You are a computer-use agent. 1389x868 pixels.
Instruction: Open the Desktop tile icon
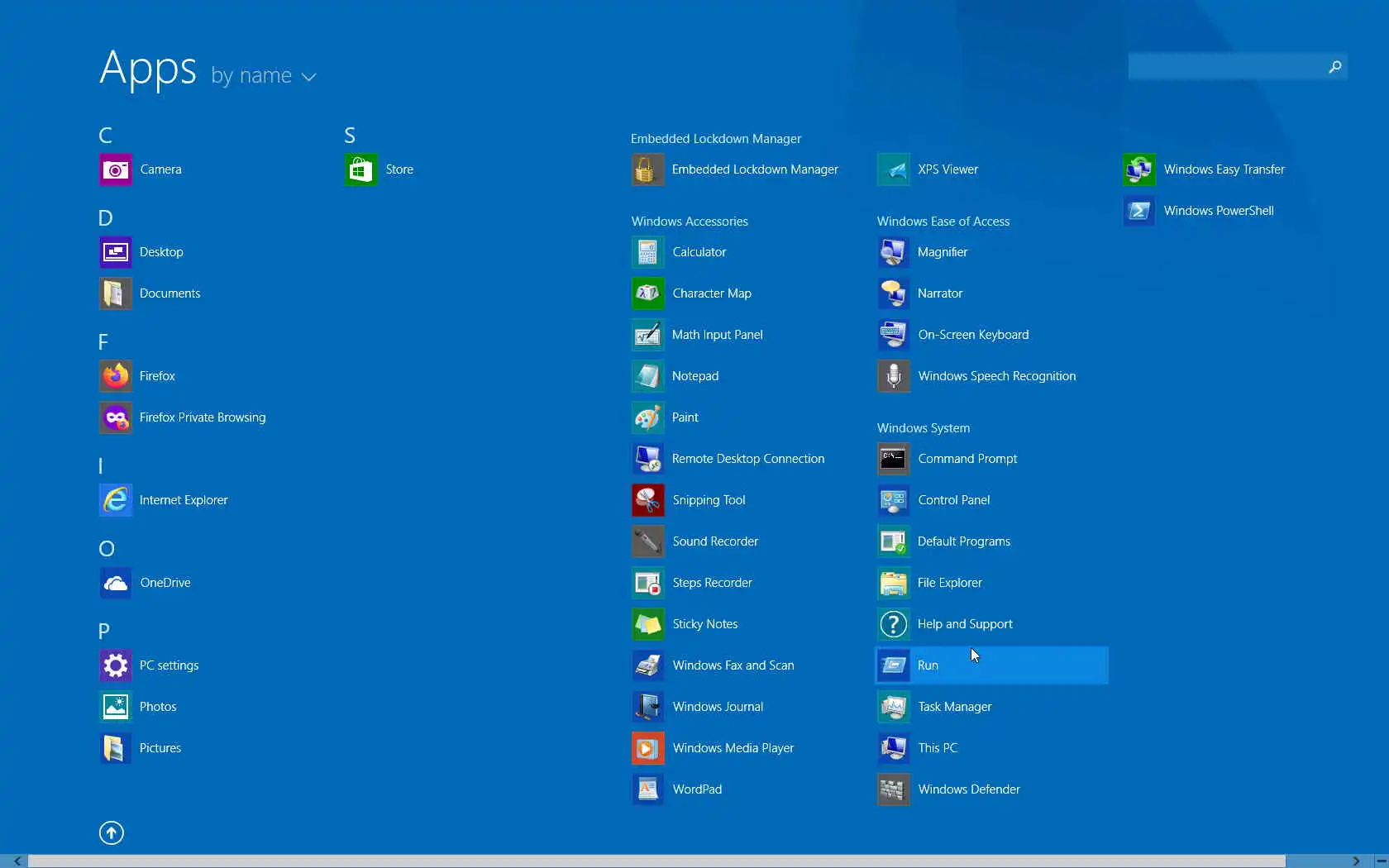pyautogui.click(x=116, y=252)
